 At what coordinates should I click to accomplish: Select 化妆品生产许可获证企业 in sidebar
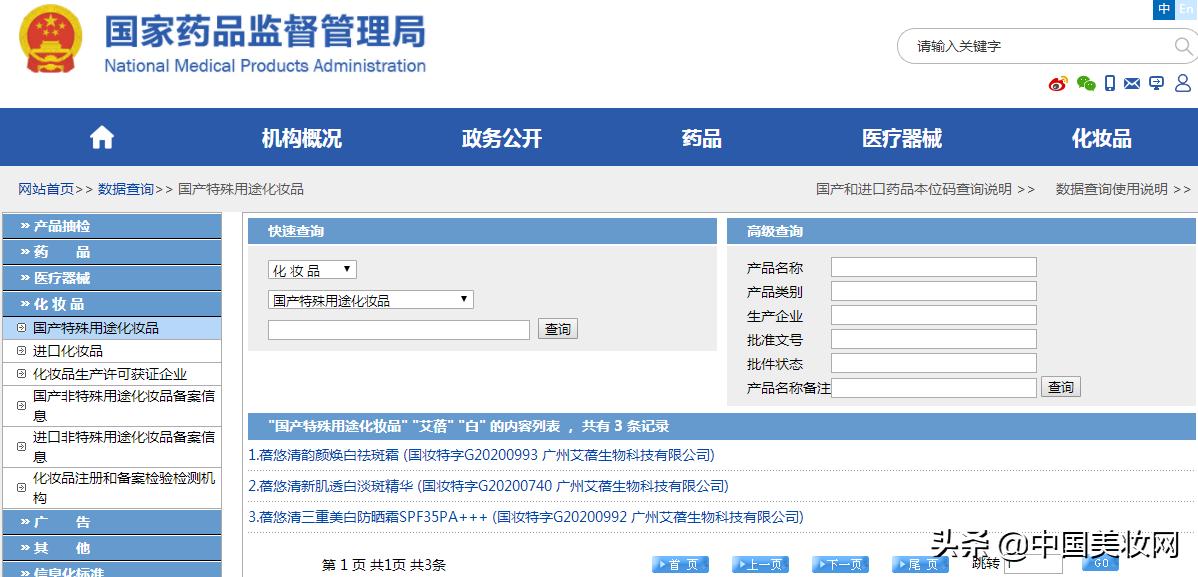point(110,374)
